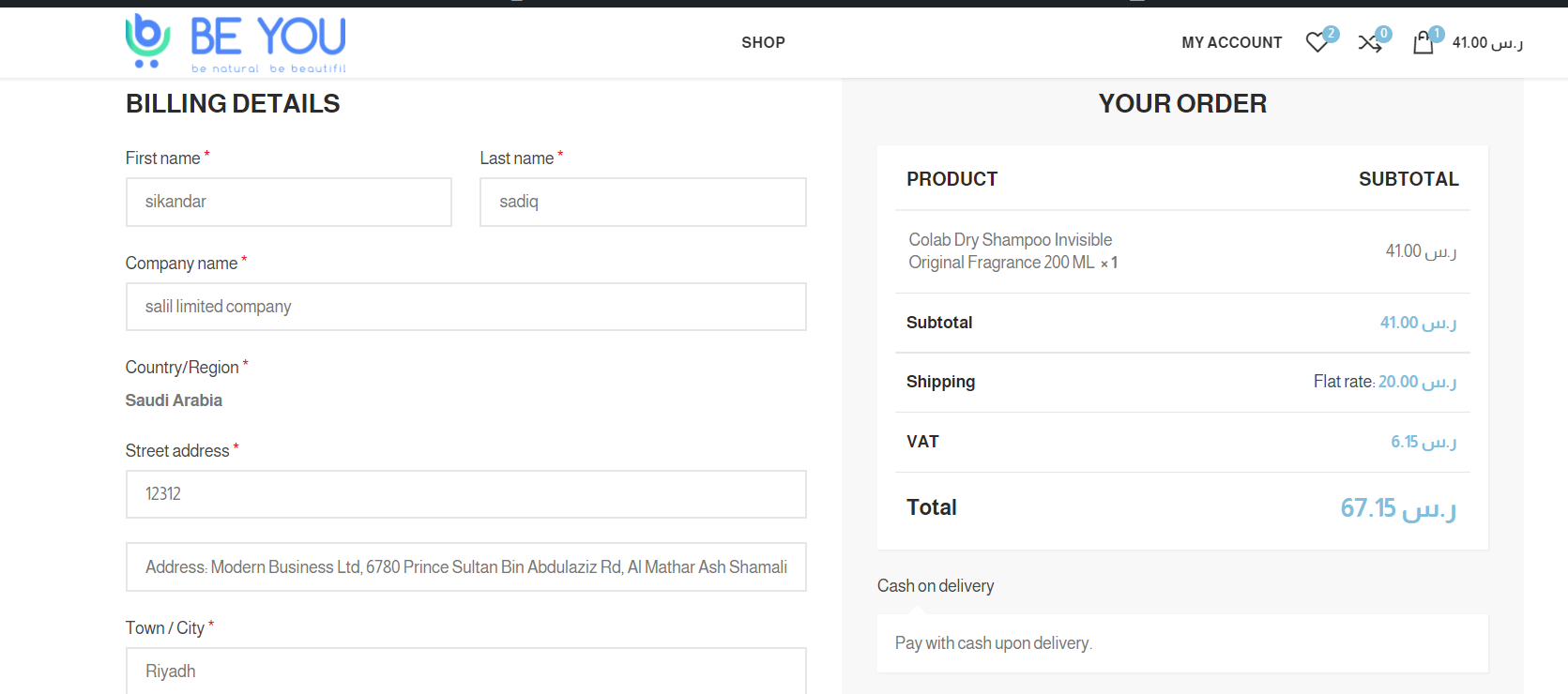Open the wishlist heart icon
1568x694 pixels.
point(1317,42)
